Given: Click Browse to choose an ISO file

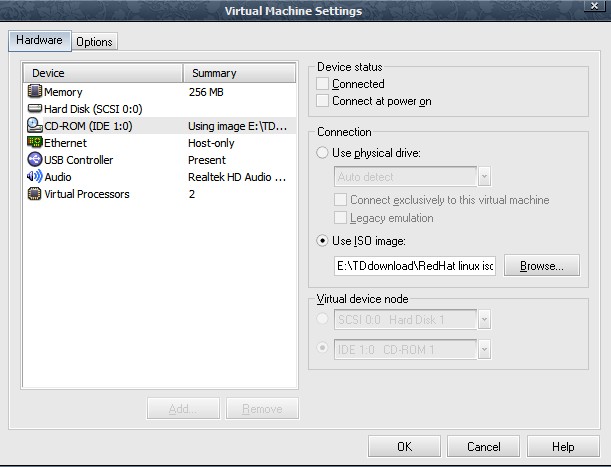Looking at the screenshot, I should pyautogui.click(x=541, y=266).
